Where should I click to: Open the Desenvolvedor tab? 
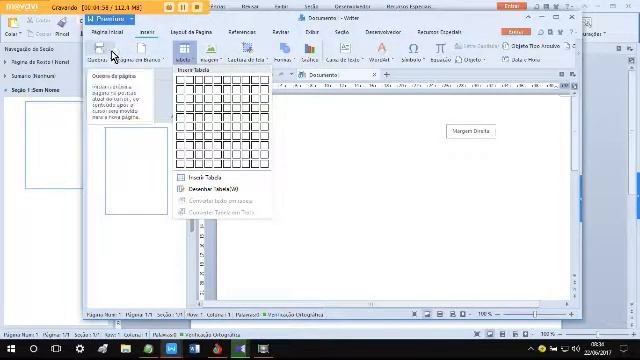pyautogui.click(x=383, y=32)
